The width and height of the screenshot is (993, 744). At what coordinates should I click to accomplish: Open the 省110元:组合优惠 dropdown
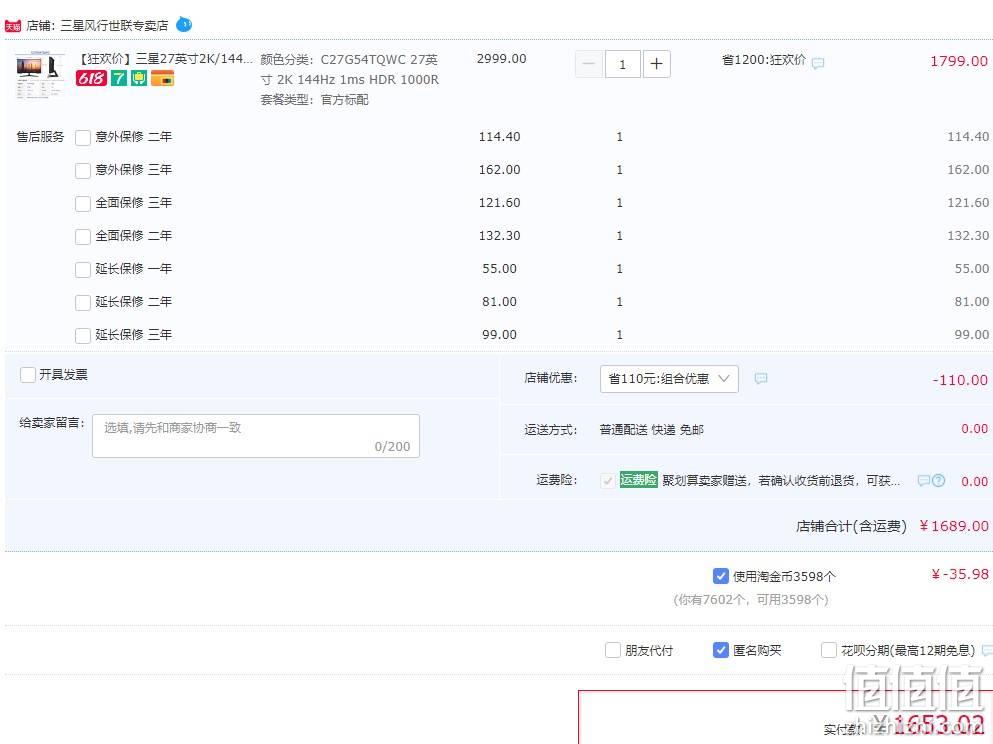tap(669, 379)
